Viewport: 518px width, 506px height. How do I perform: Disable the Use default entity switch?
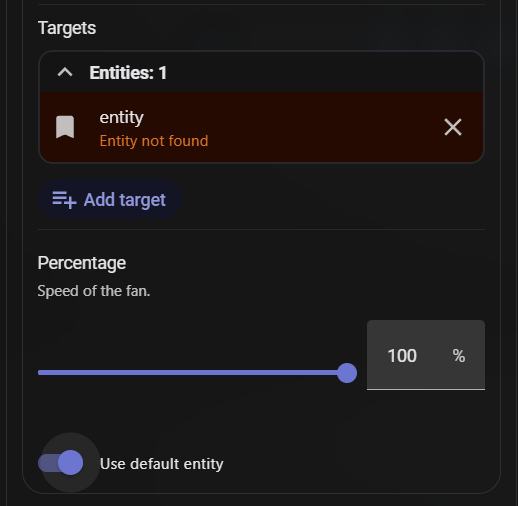point(61,463)
